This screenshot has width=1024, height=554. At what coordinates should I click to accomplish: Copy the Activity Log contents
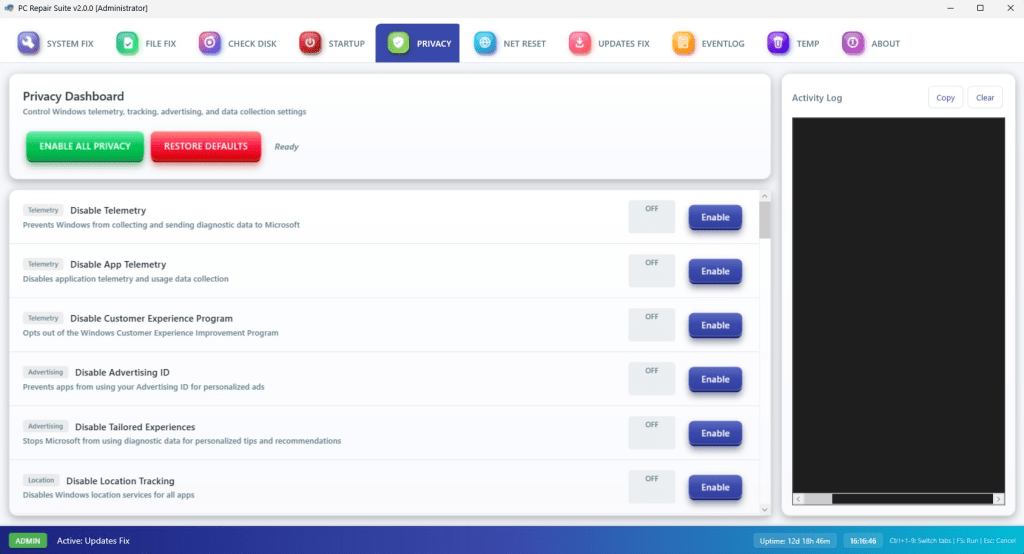point(945,97)
